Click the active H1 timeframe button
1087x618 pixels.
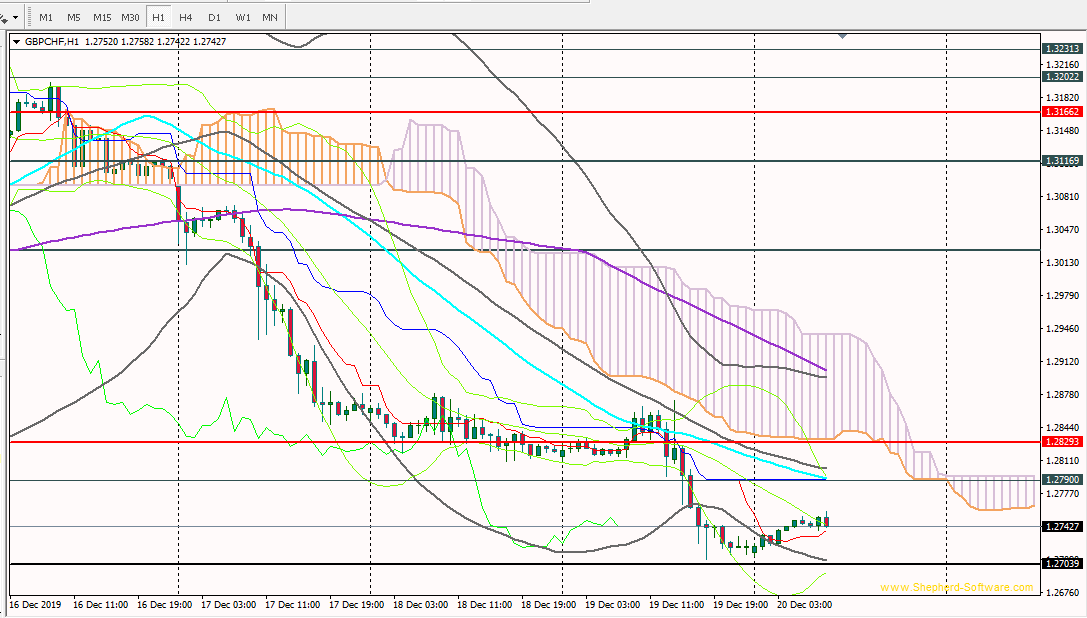coord(158,17)
